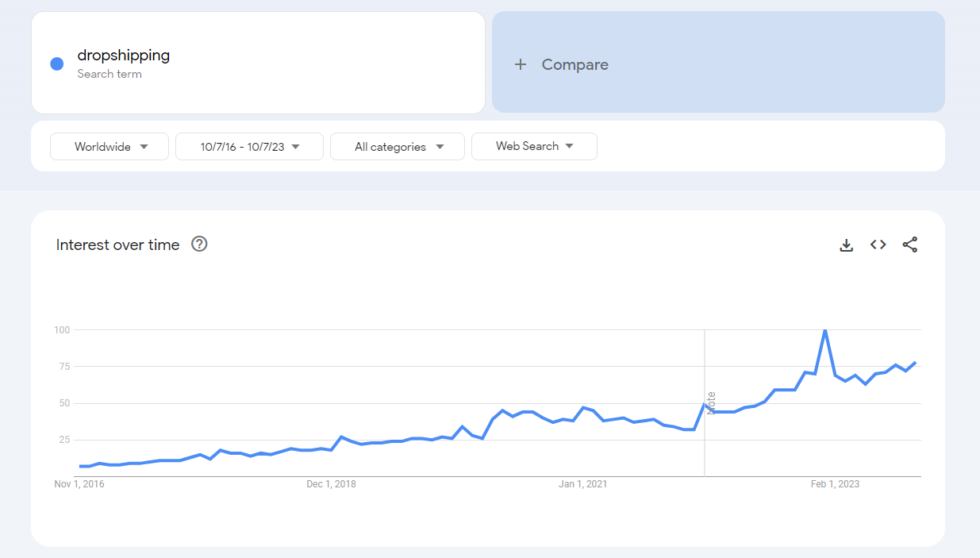Viewport: 980px width, 558px height.
Task: Click the 100 y-axis label
Action: (62, 330)
